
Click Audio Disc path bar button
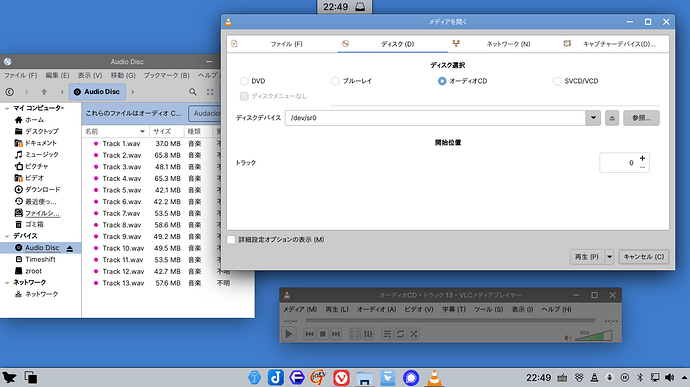(x=97, y=92)
